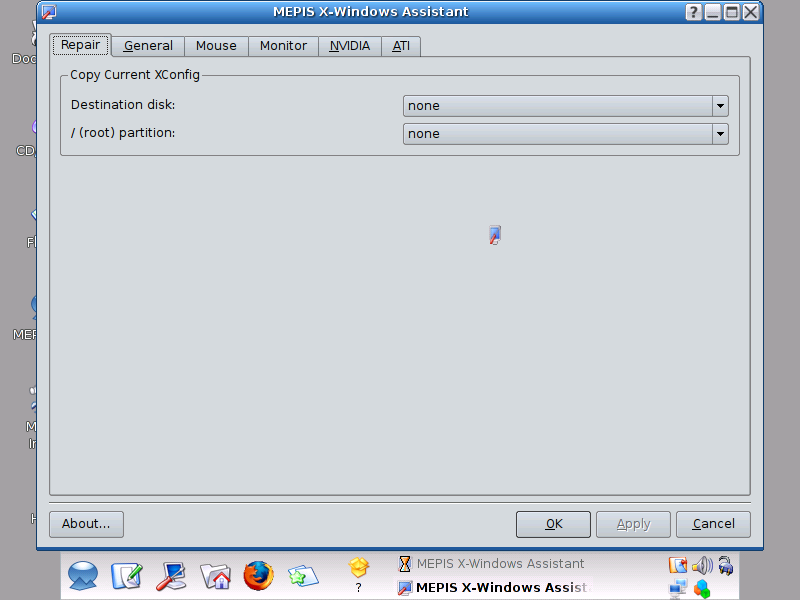Open the bookmarks star folder icon
The image size is (800, 600).
[x=303, y=576]
